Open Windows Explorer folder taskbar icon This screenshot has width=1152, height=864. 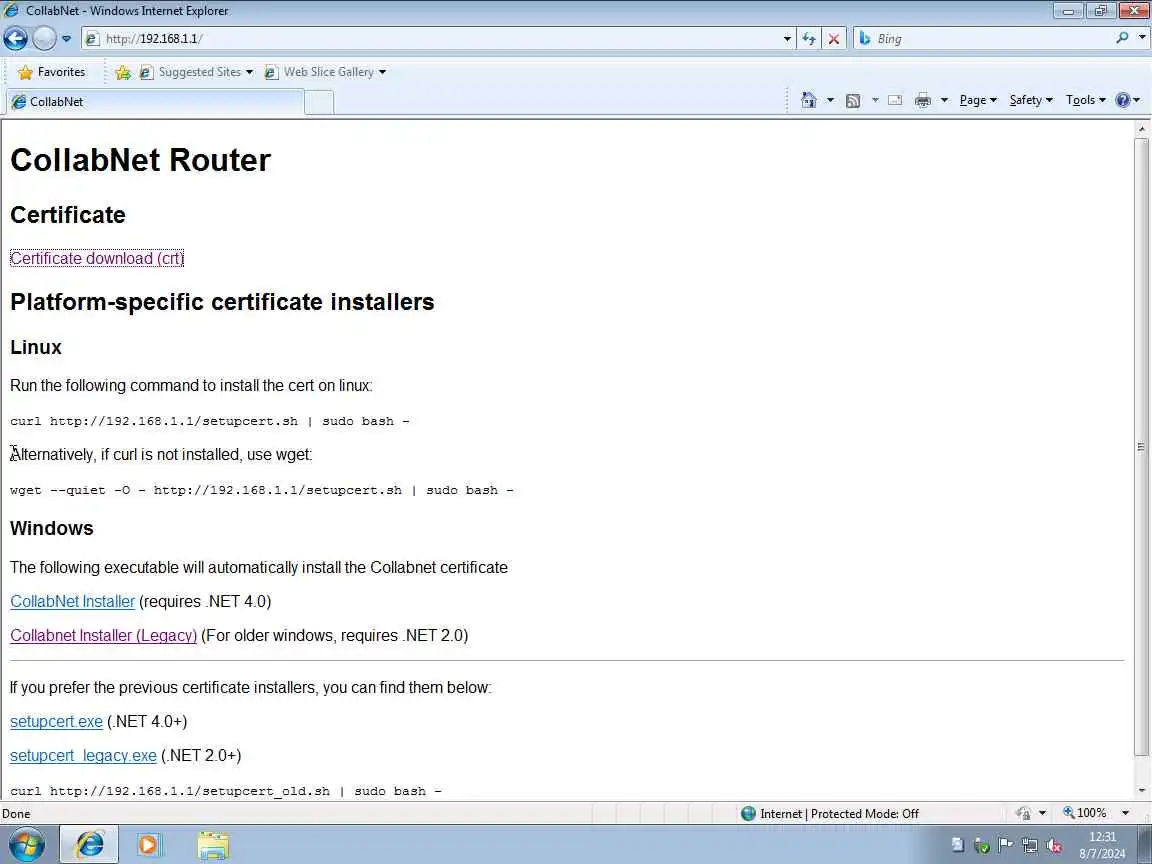tap(213, 845)
